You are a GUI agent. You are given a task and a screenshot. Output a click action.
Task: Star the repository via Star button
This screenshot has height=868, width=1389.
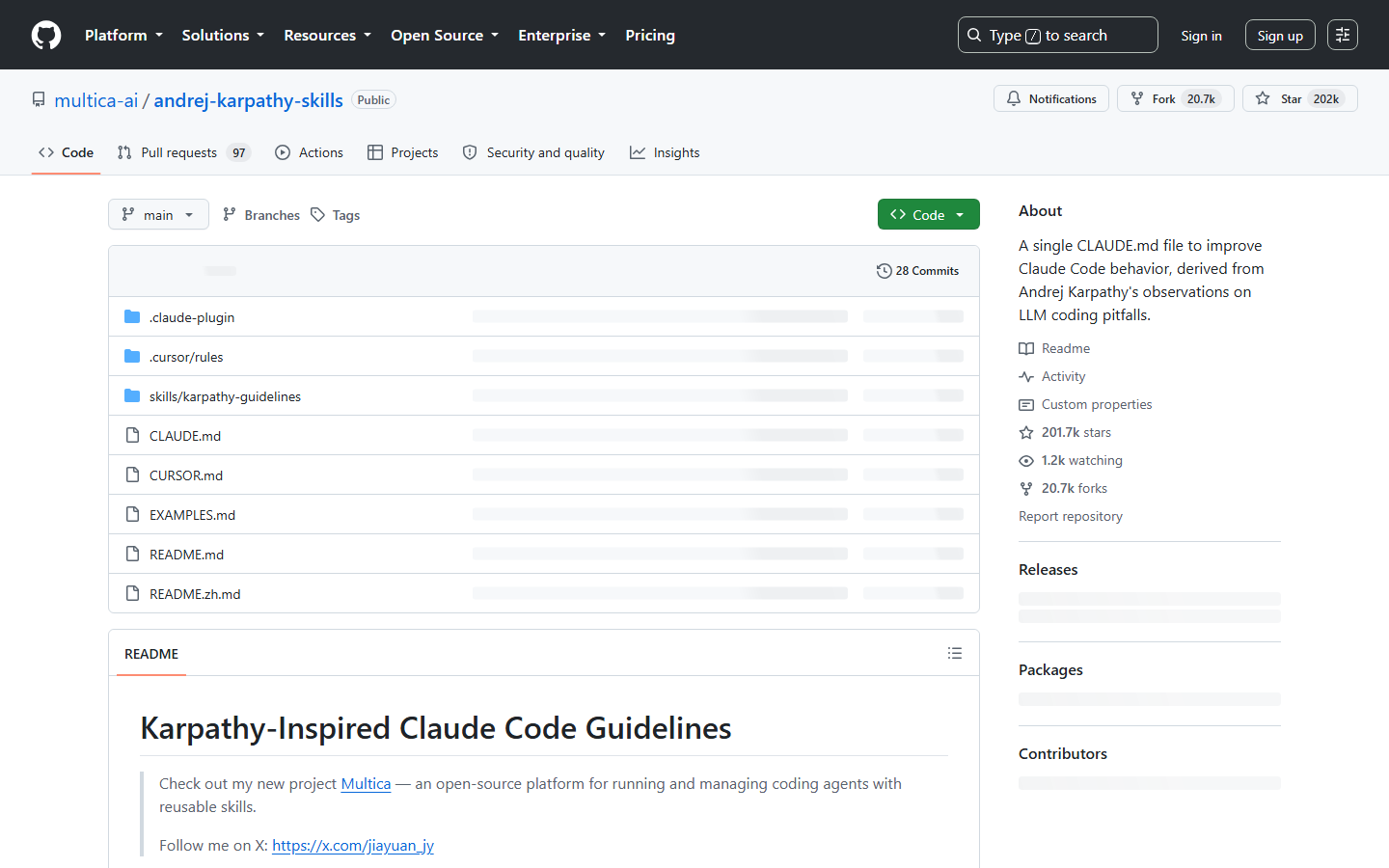pos(1299,98)
